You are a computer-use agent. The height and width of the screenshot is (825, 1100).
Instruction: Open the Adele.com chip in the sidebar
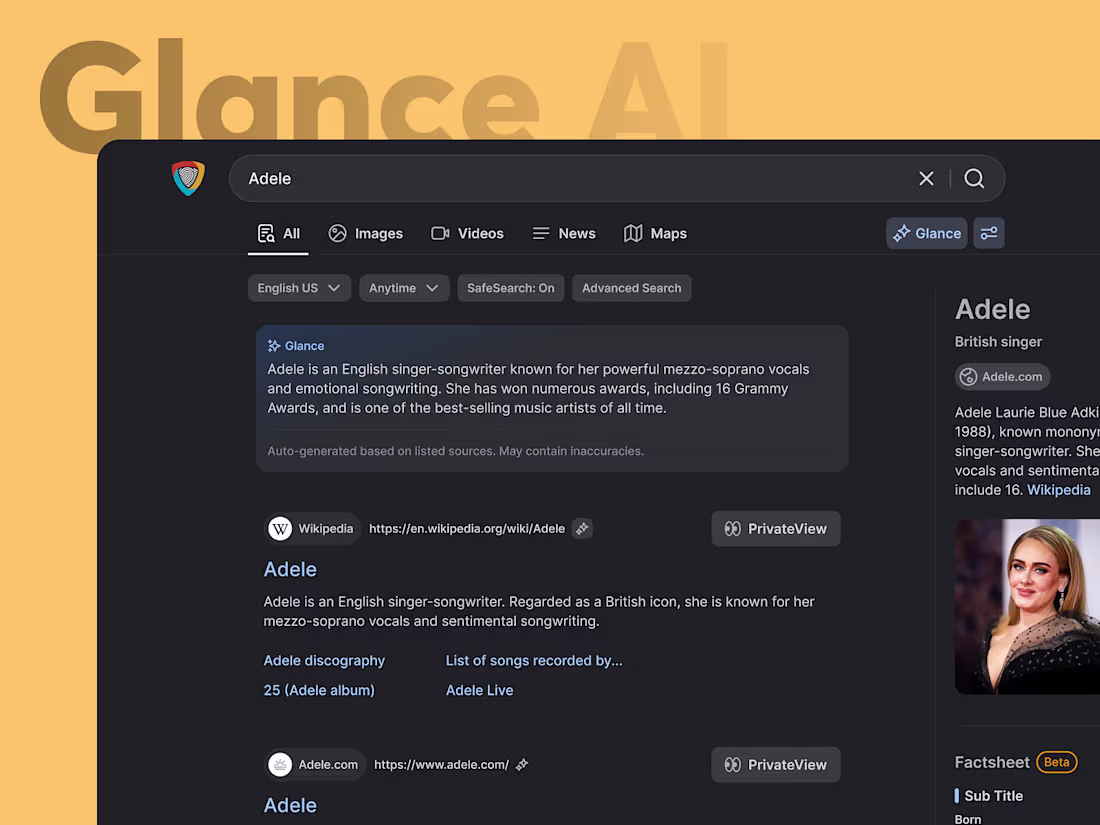(x=1002, y=377)
